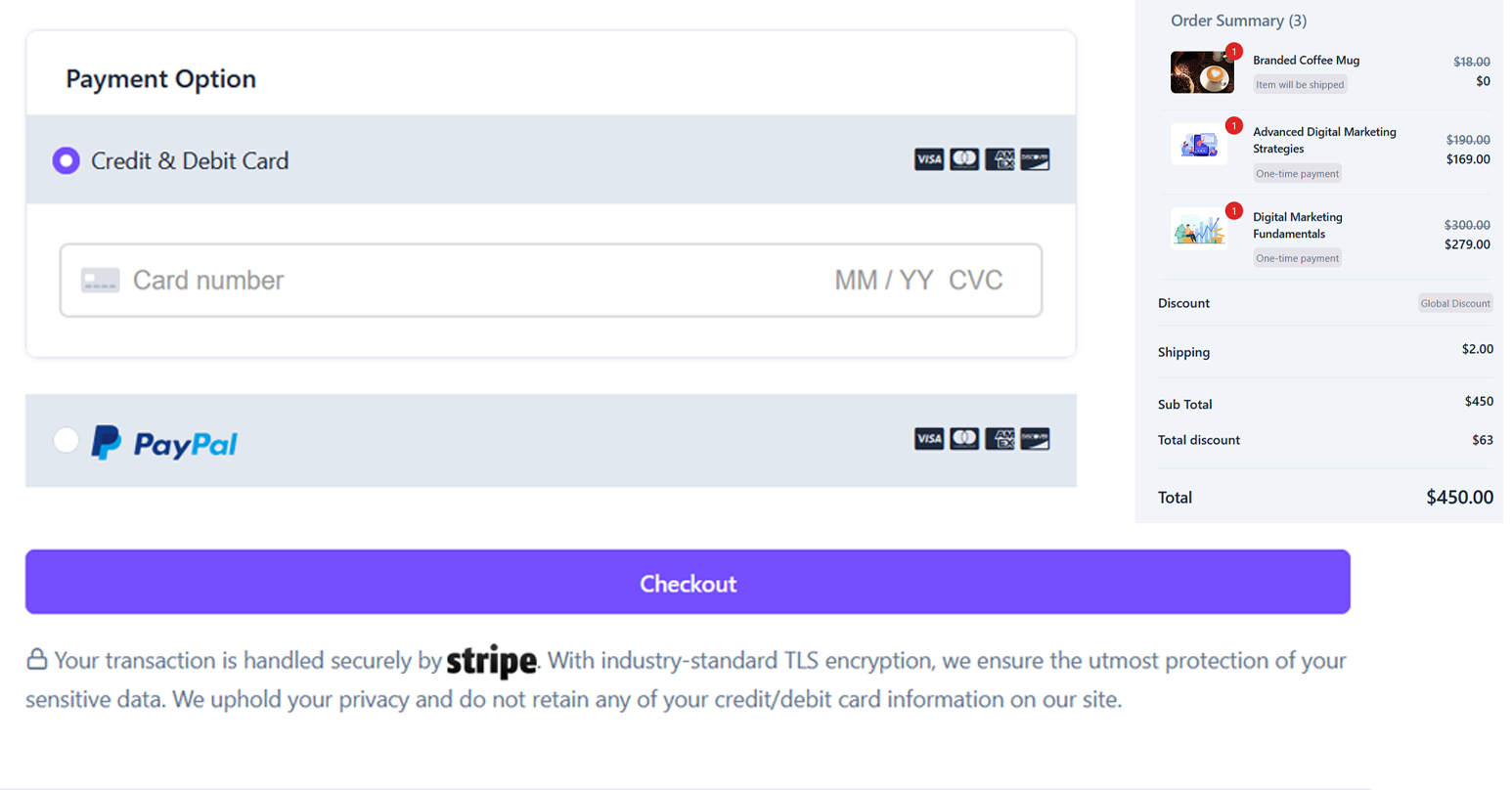Click the PayPal logo in payment options

coord(162,442)
